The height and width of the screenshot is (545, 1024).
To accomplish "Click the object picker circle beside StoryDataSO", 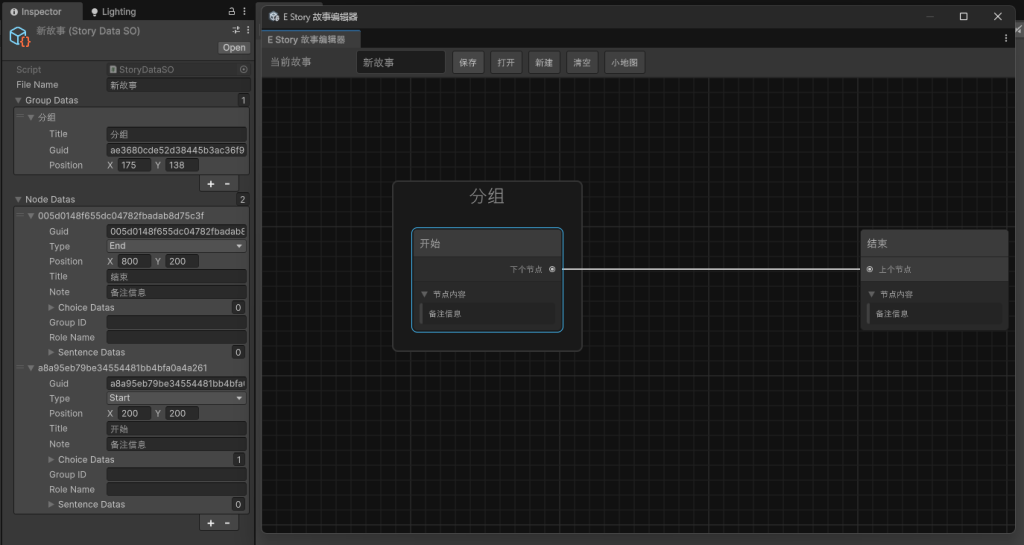I will [243, 70].
